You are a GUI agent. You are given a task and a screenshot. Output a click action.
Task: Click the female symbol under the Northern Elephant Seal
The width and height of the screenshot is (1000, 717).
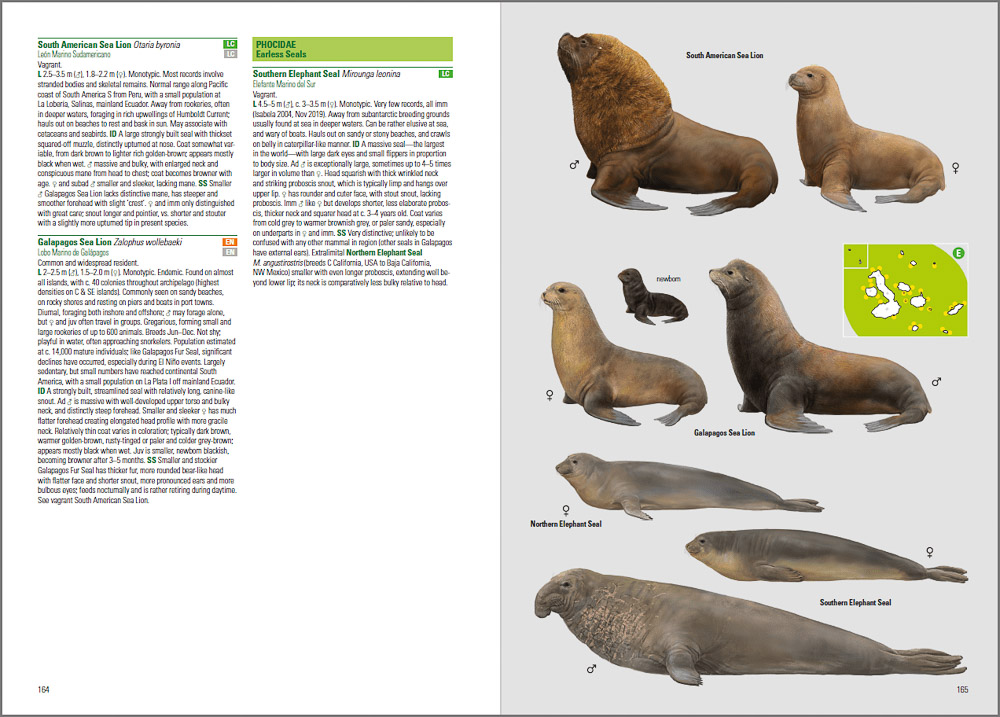coord(566,510)
